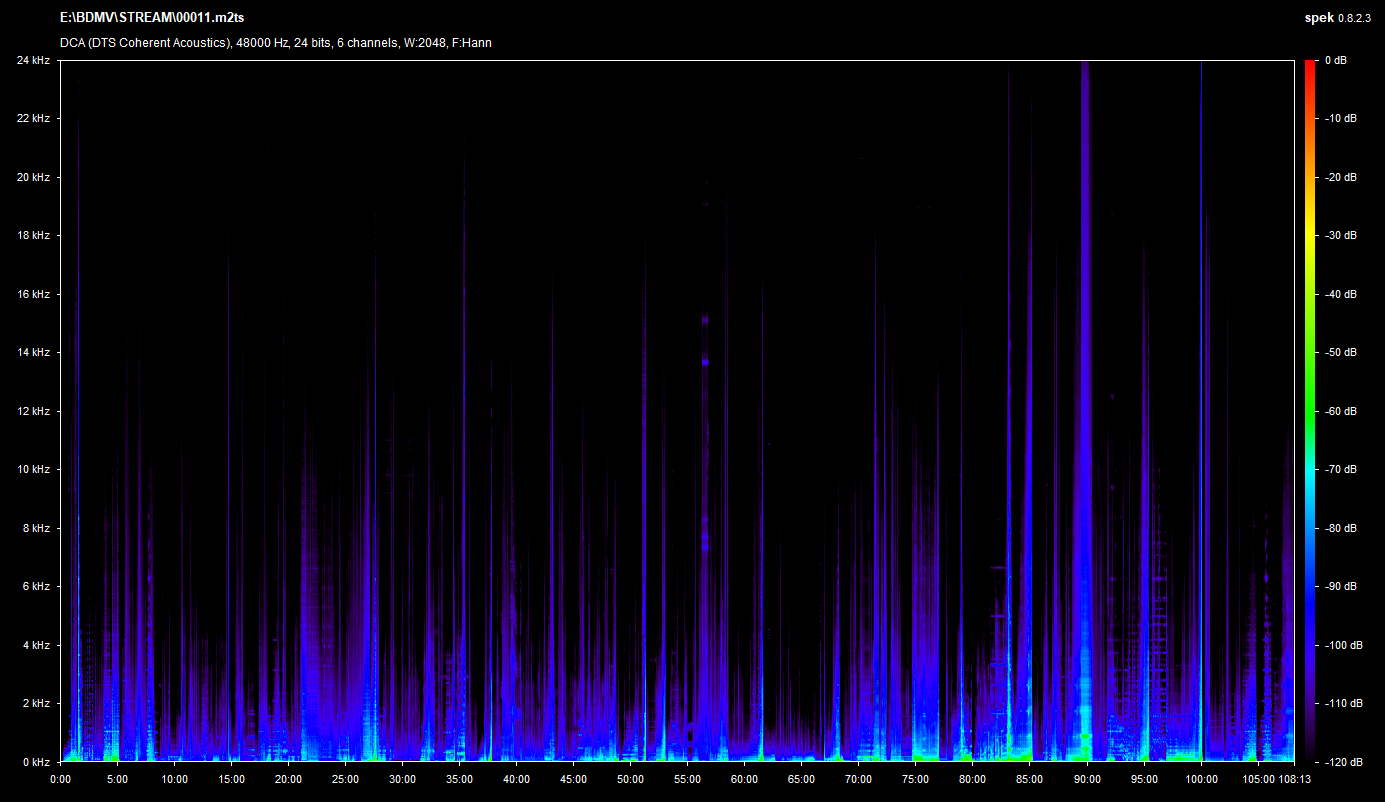Click the 16 kHz frequency axis label
The height and width of the screenshot is (802, 1385).
point(33,295)
